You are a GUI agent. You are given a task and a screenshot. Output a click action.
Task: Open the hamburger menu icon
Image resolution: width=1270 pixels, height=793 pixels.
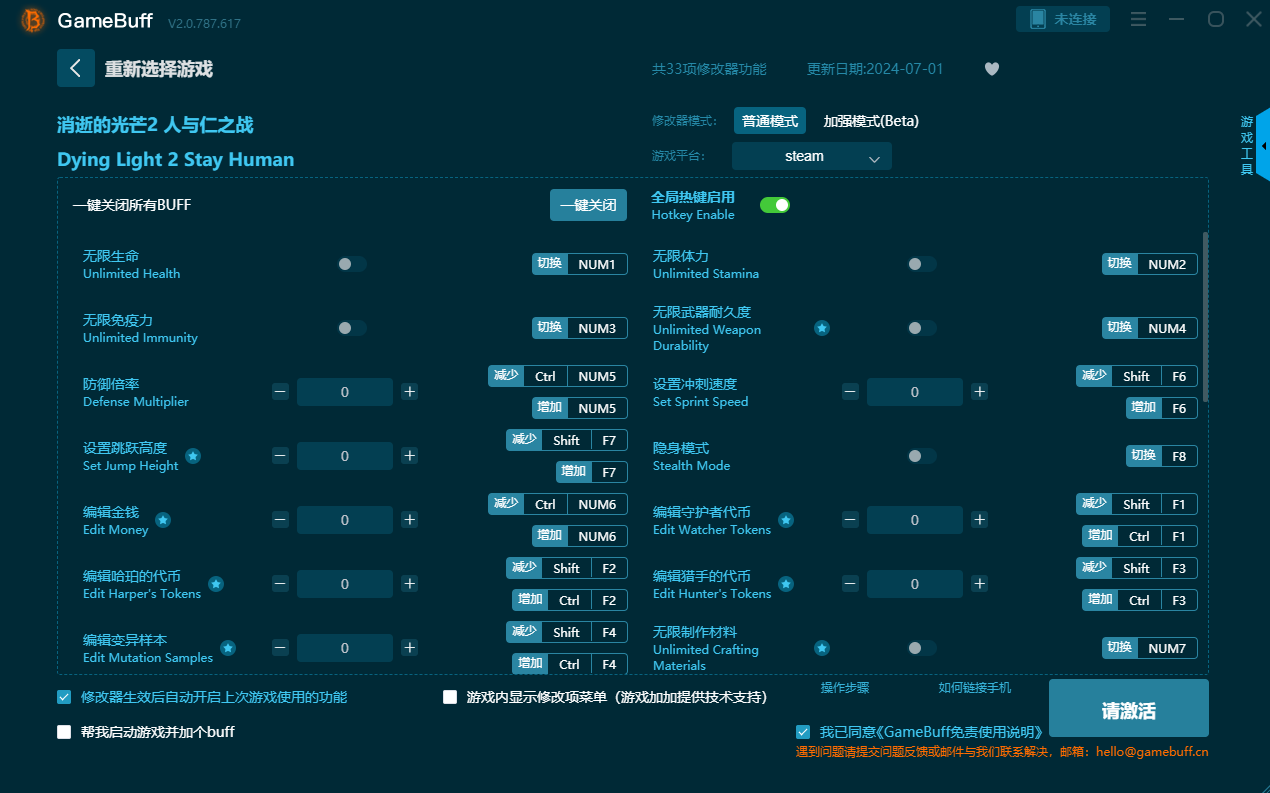coord(1138,19)
